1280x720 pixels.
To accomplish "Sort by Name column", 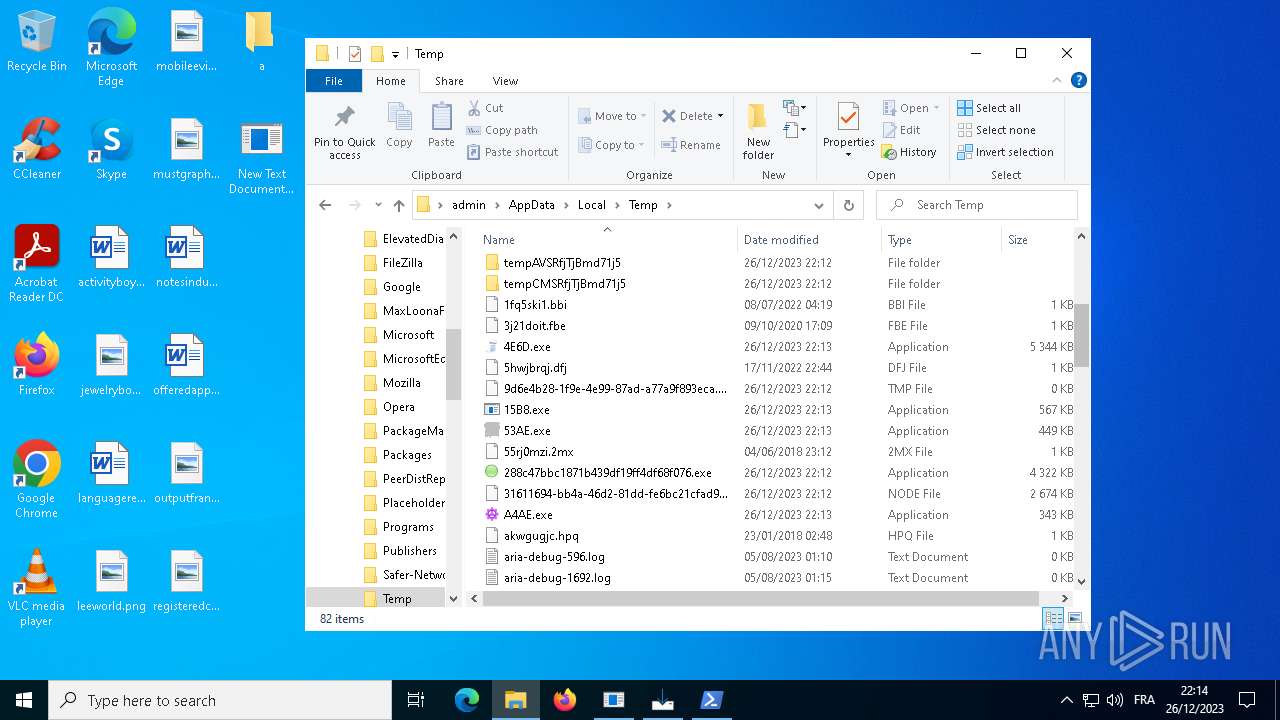I will click(x=607, y=240).
